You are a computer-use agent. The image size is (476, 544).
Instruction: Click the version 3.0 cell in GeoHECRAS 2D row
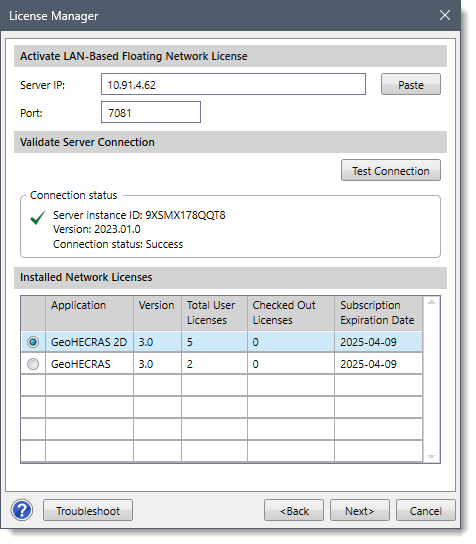[x=157, y=342]
